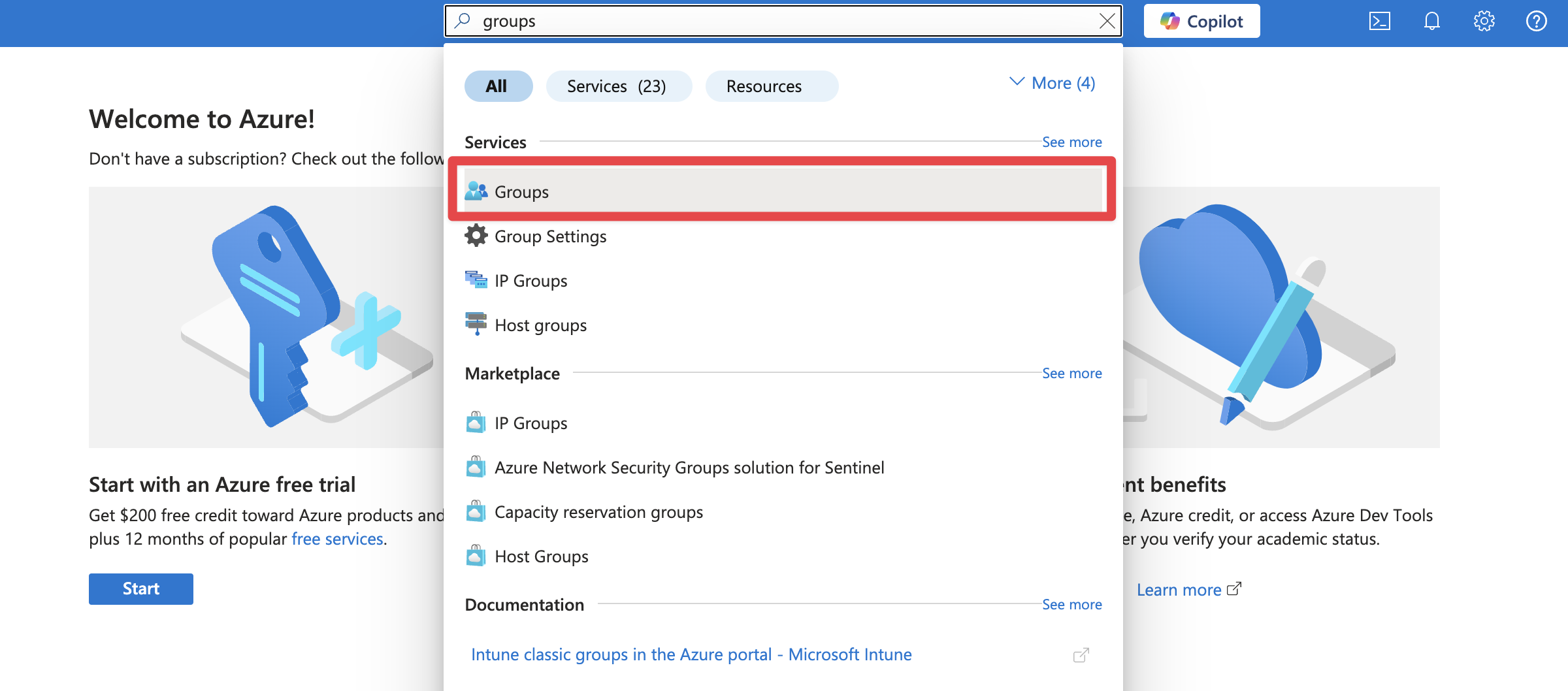Click the IP Groups marketplace bag icon
The width and height of the screenshot is (1568, 691).
[x=476, y=422]
